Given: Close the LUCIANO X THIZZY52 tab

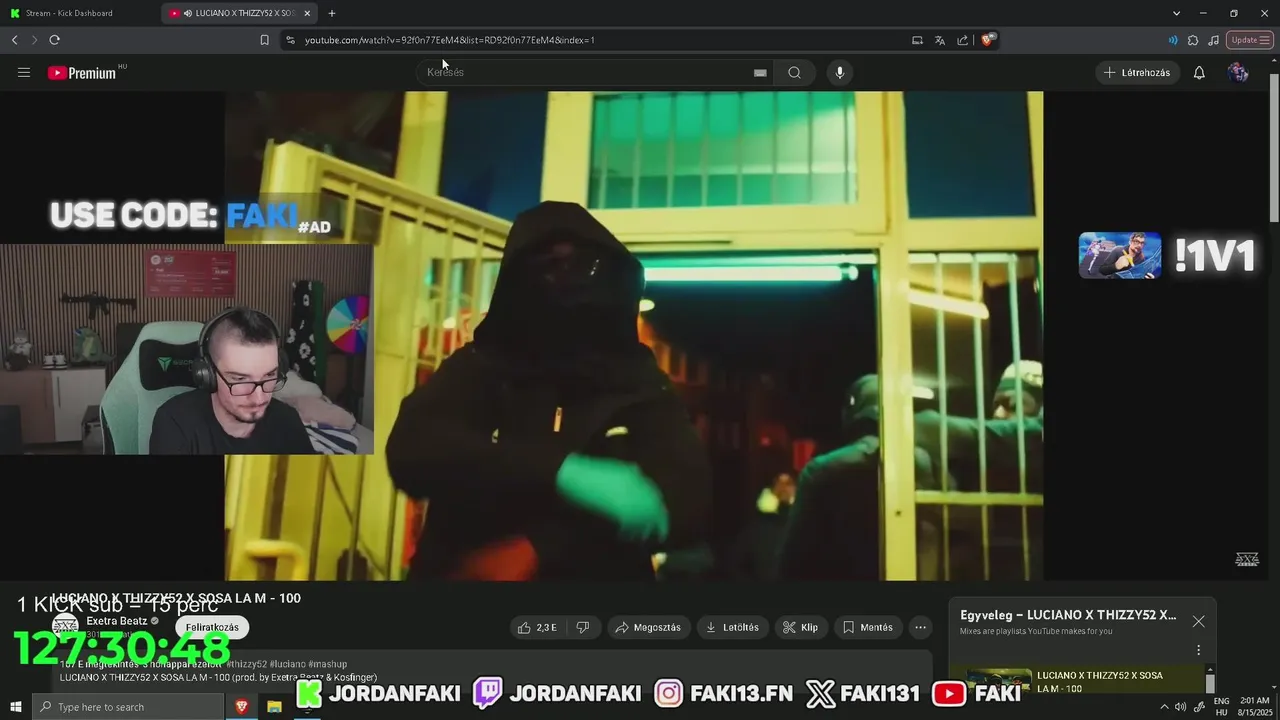Looking at the screenshot, I should (307, 13).
